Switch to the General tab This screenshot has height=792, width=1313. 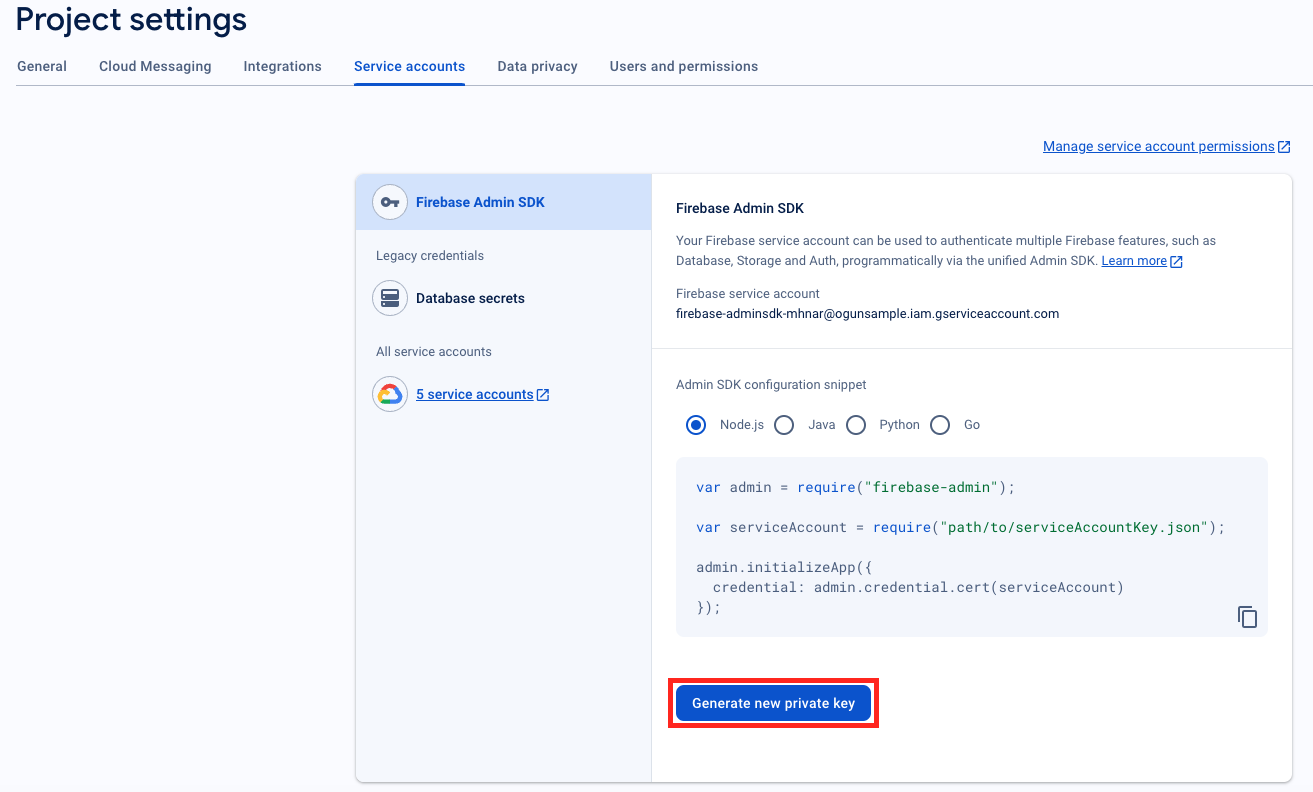click(42, 66)
